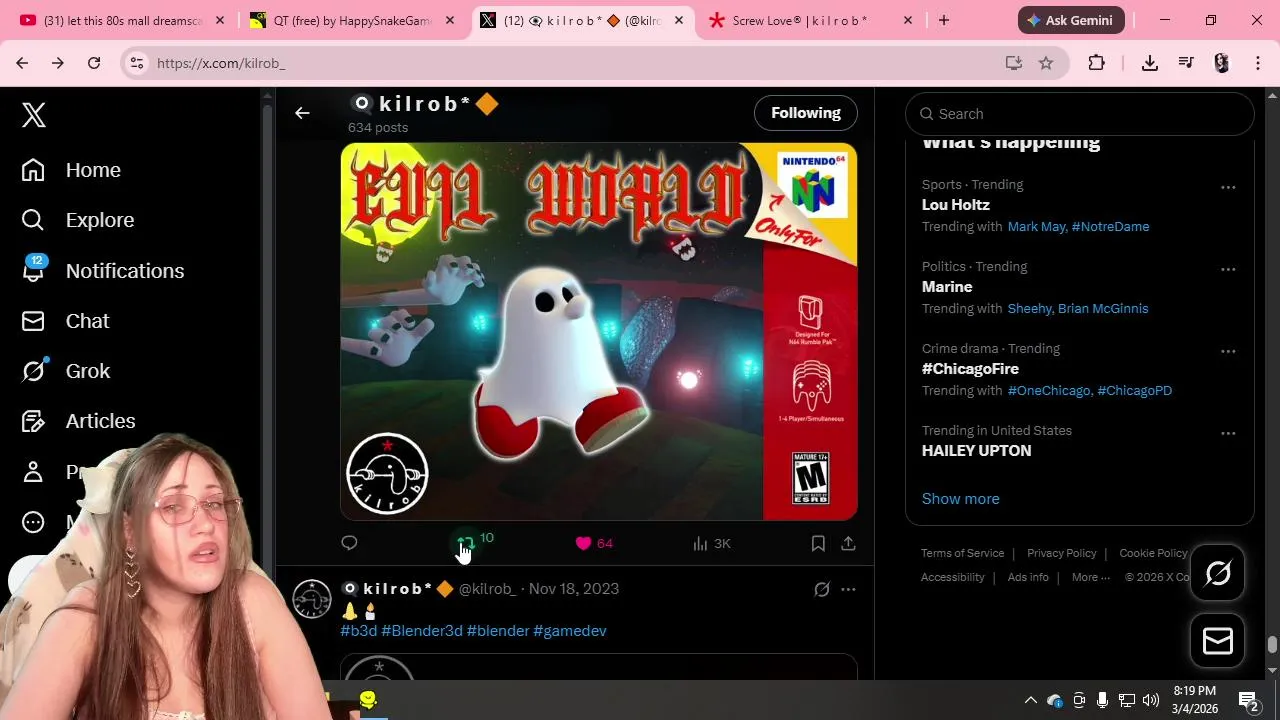Open the #blender hashtag
This screenshot has width=1280, height=720.
point(498,631)
